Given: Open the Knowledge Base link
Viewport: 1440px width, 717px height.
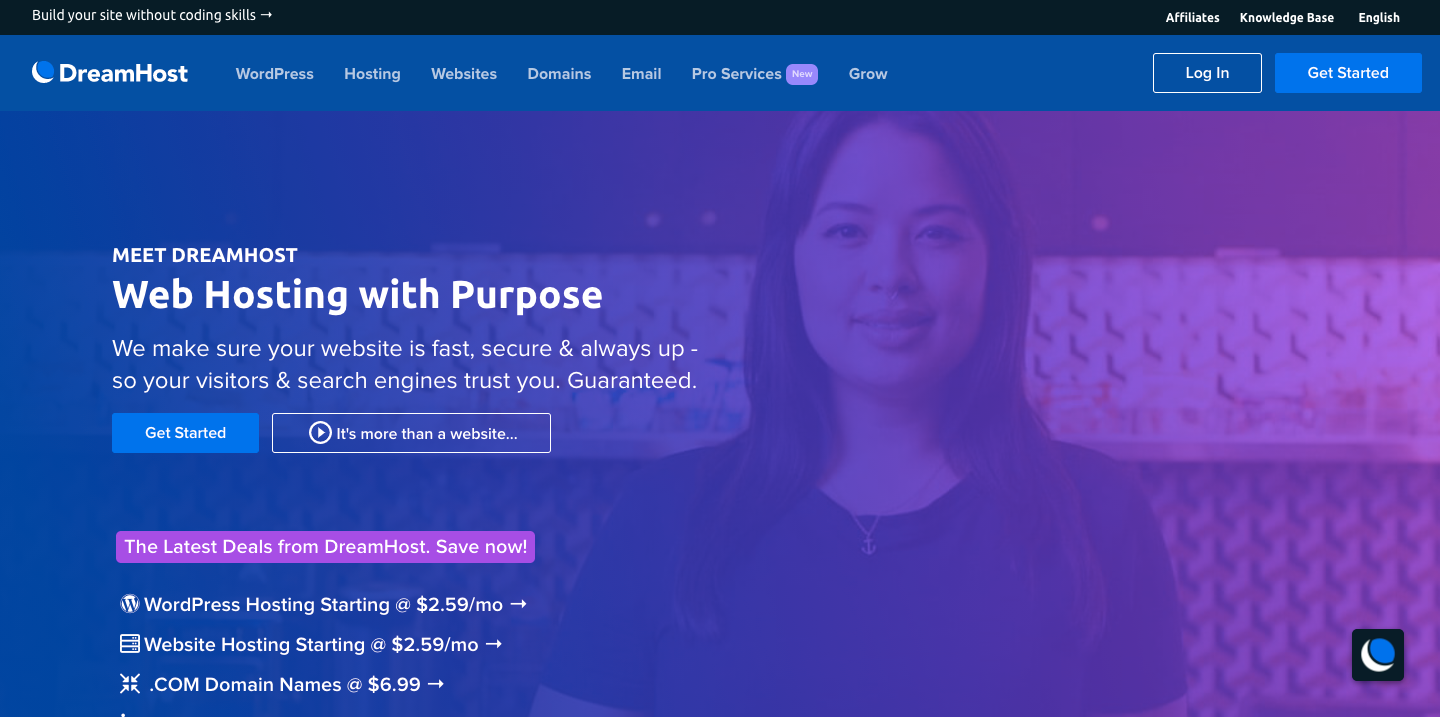Looking at the screenshot, I should click(x=1287, y=18).
